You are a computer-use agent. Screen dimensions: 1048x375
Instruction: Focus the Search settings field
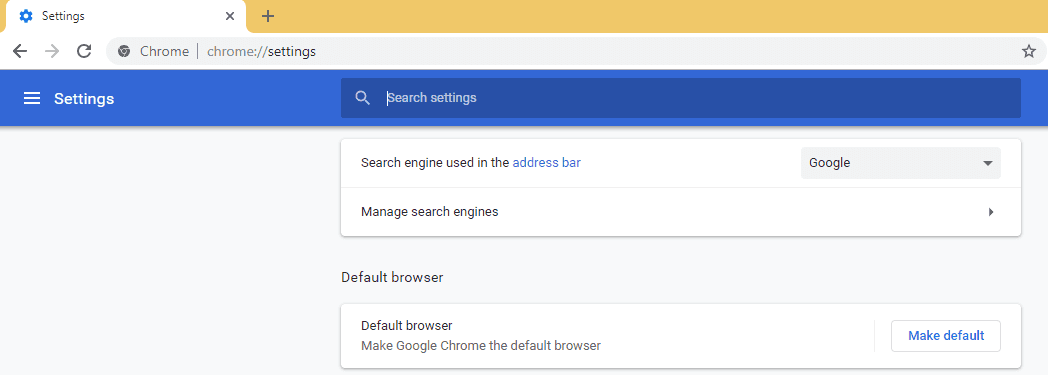(680, 98)
